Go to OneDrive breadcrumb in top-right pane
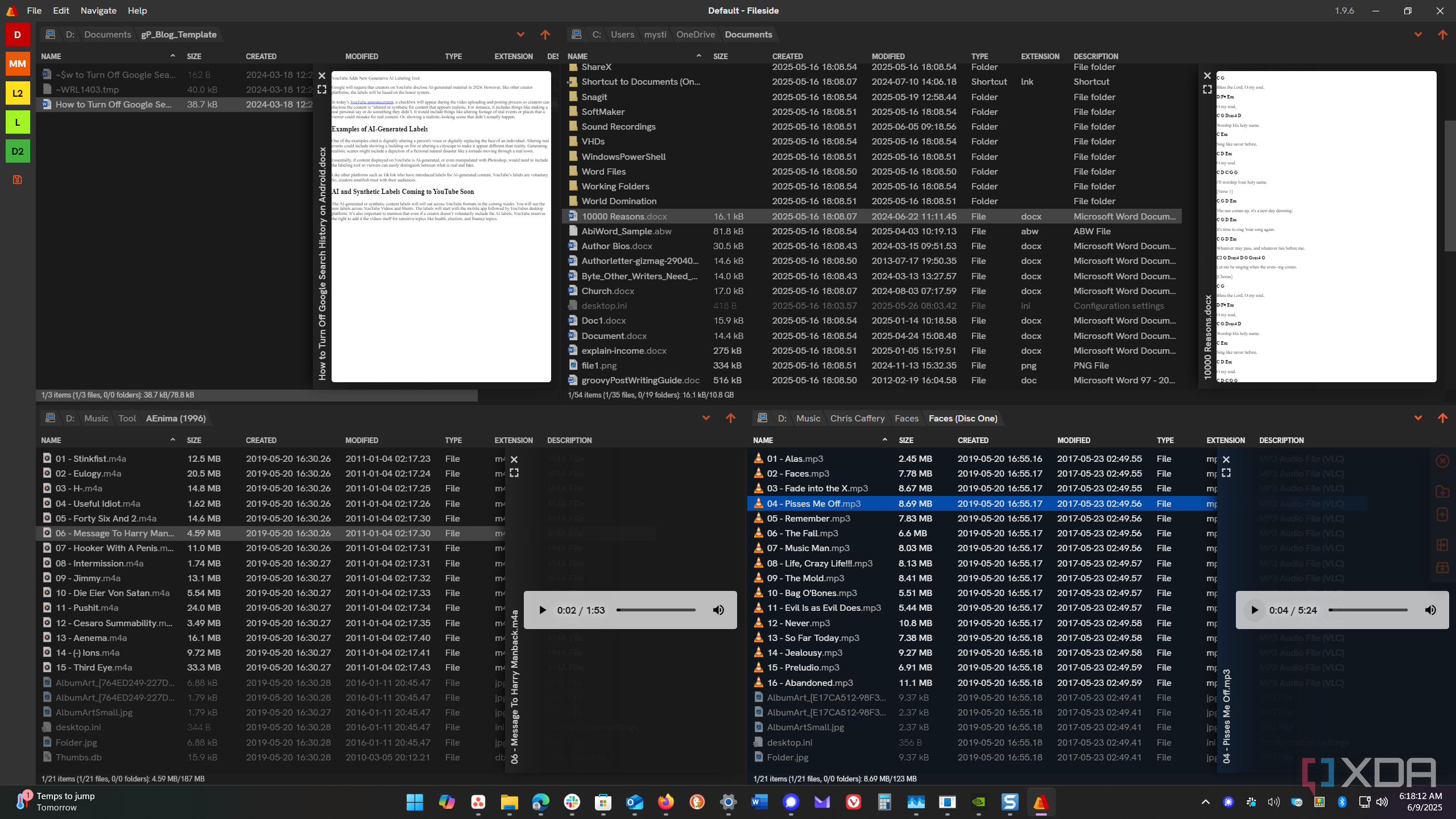The height and width of the screenshot is (819, 1456). 695,35
